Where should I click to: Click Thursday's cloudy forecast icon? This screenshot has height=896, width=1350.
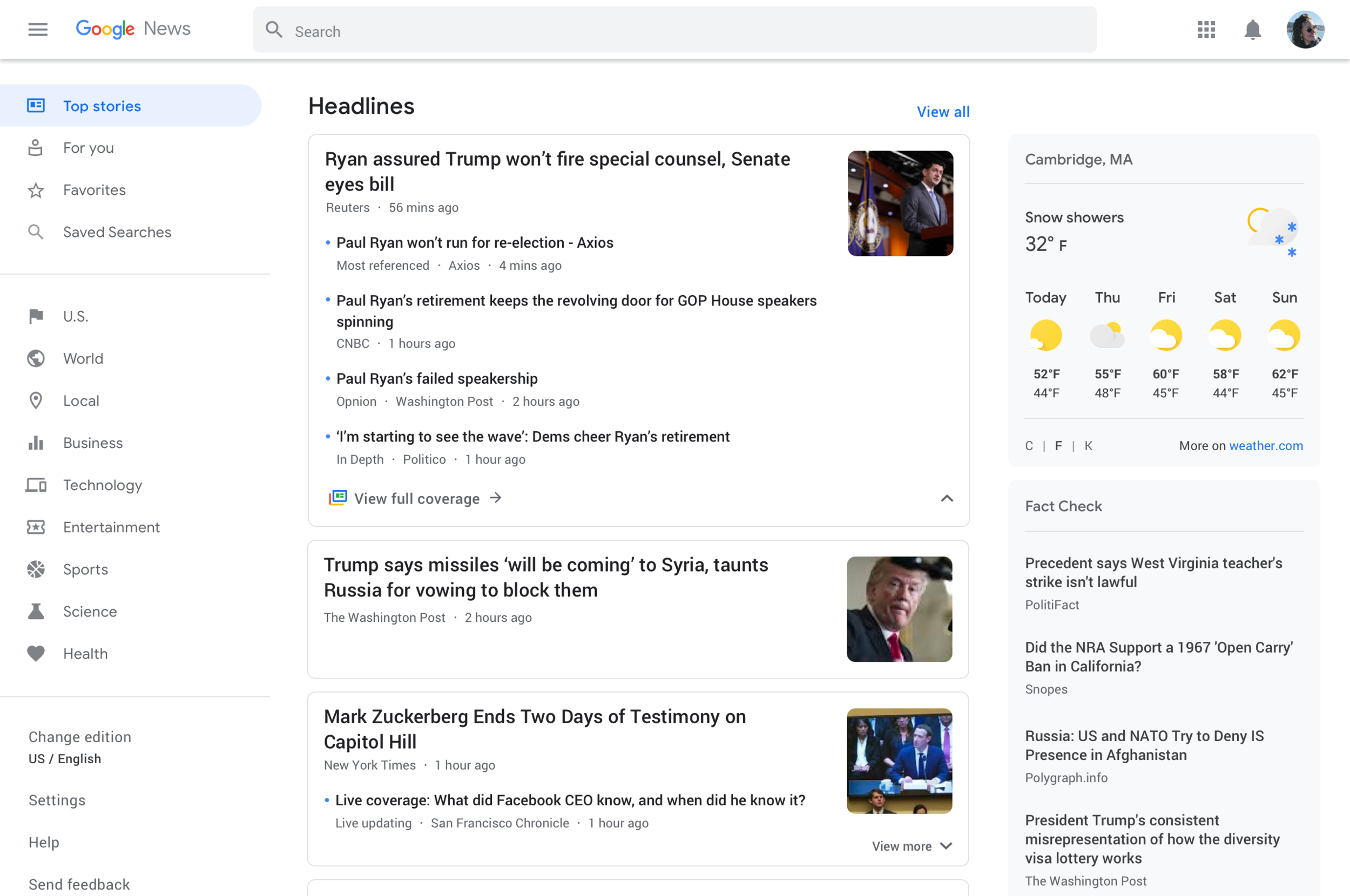[x=1107, y=335]
